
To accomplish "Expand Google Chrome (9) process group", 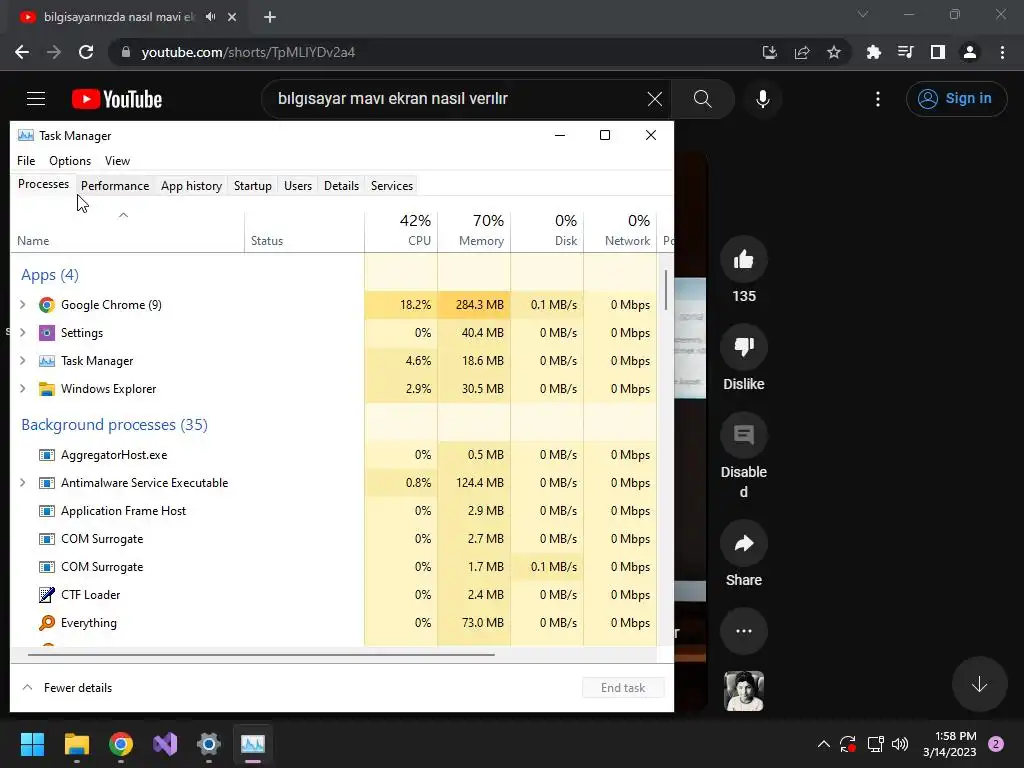I will [23, 304].
